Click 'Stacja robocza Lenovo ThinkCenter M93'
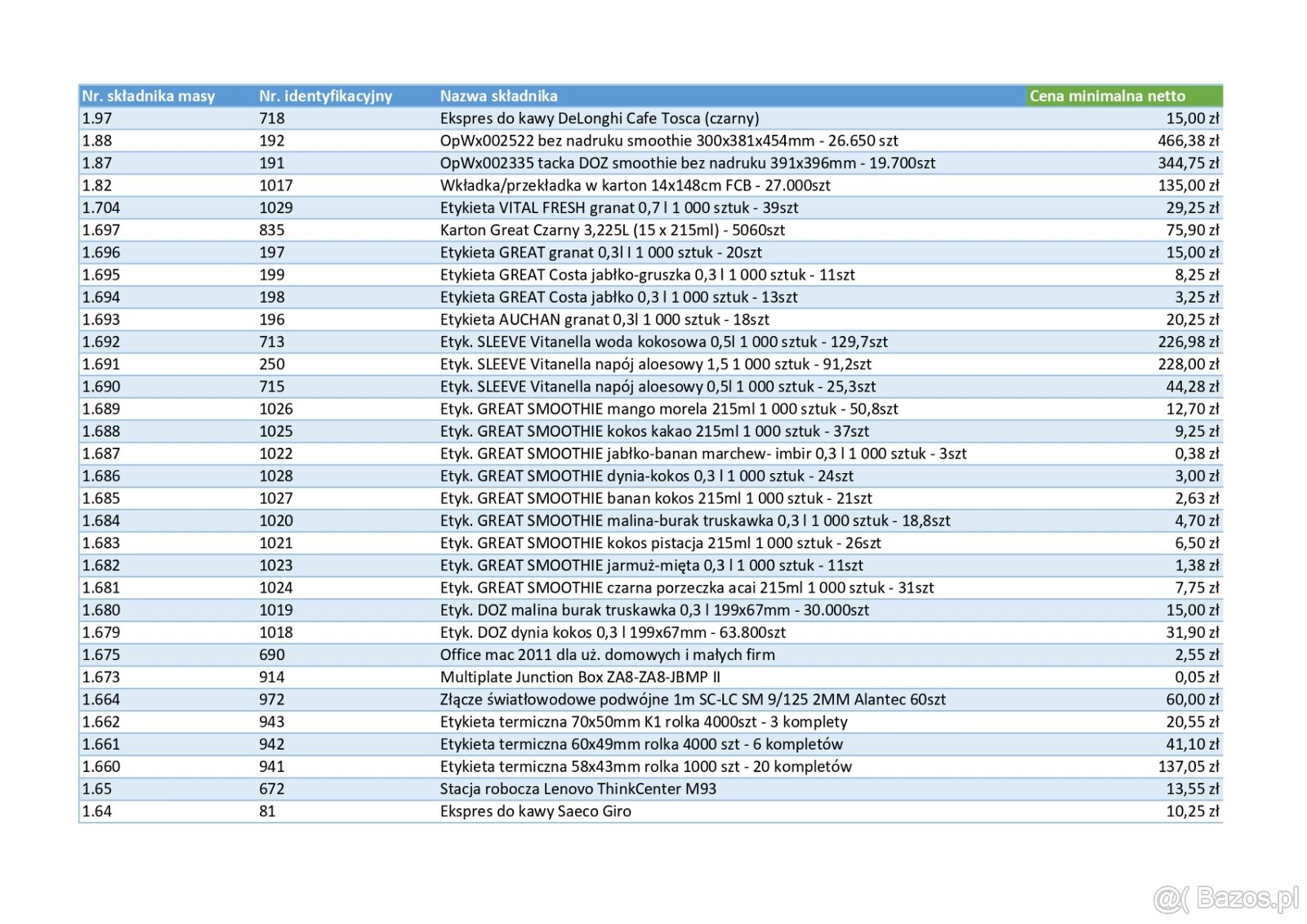 [x=578, y=789]
